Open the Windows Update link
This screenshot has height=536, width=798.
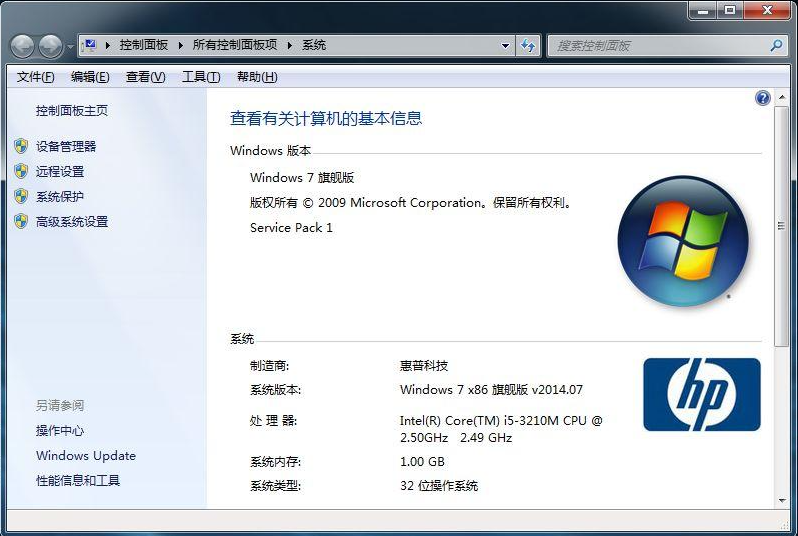(85, 455)
